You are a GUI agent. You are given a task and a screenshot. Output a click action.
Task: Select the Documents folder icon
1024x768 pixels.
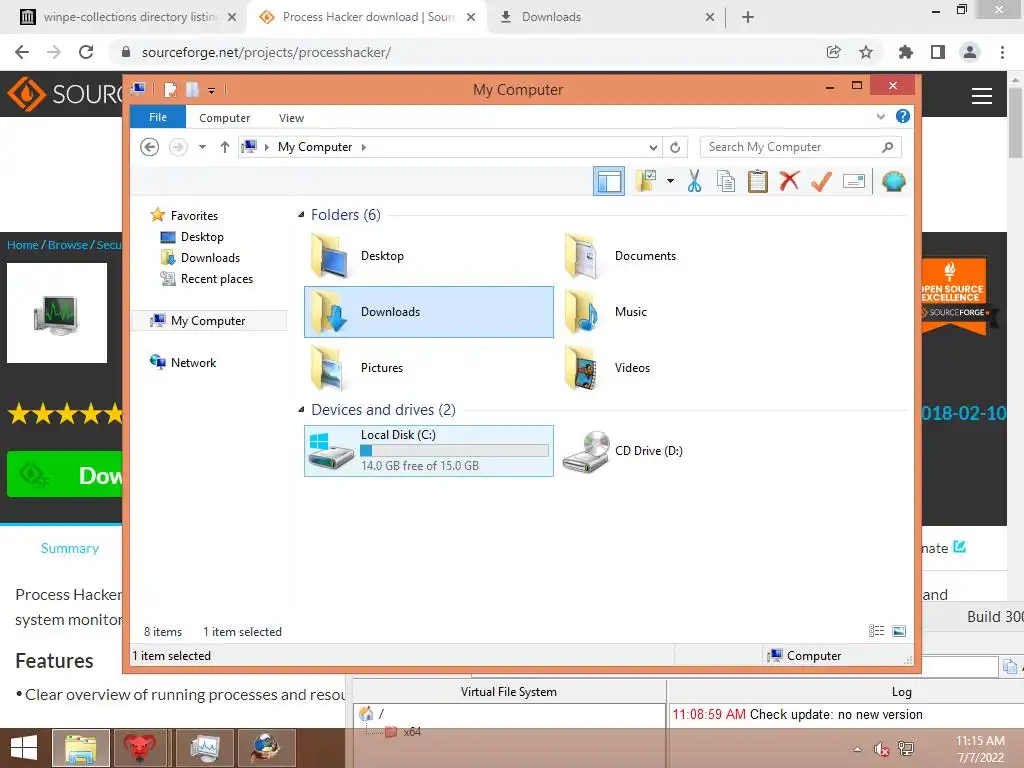[582, 256]
